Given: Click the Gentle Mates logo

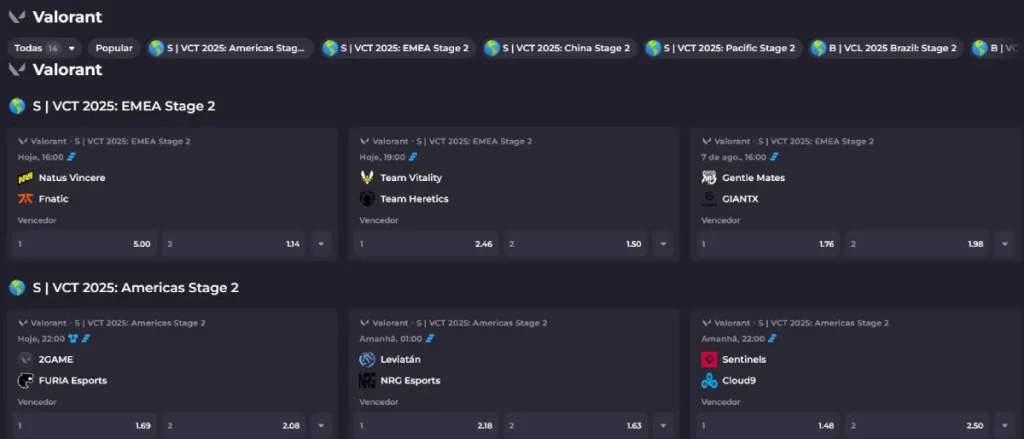Looking at the screenshot, I should coord(709,178).
